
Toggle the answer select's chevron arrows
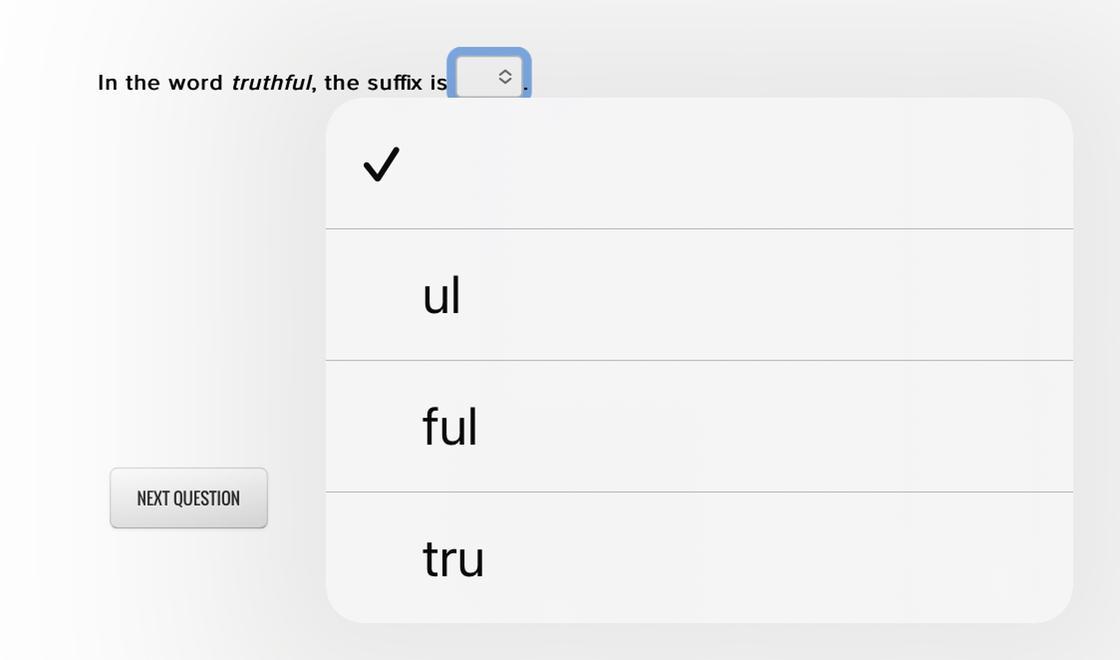(x=505, y=77)
